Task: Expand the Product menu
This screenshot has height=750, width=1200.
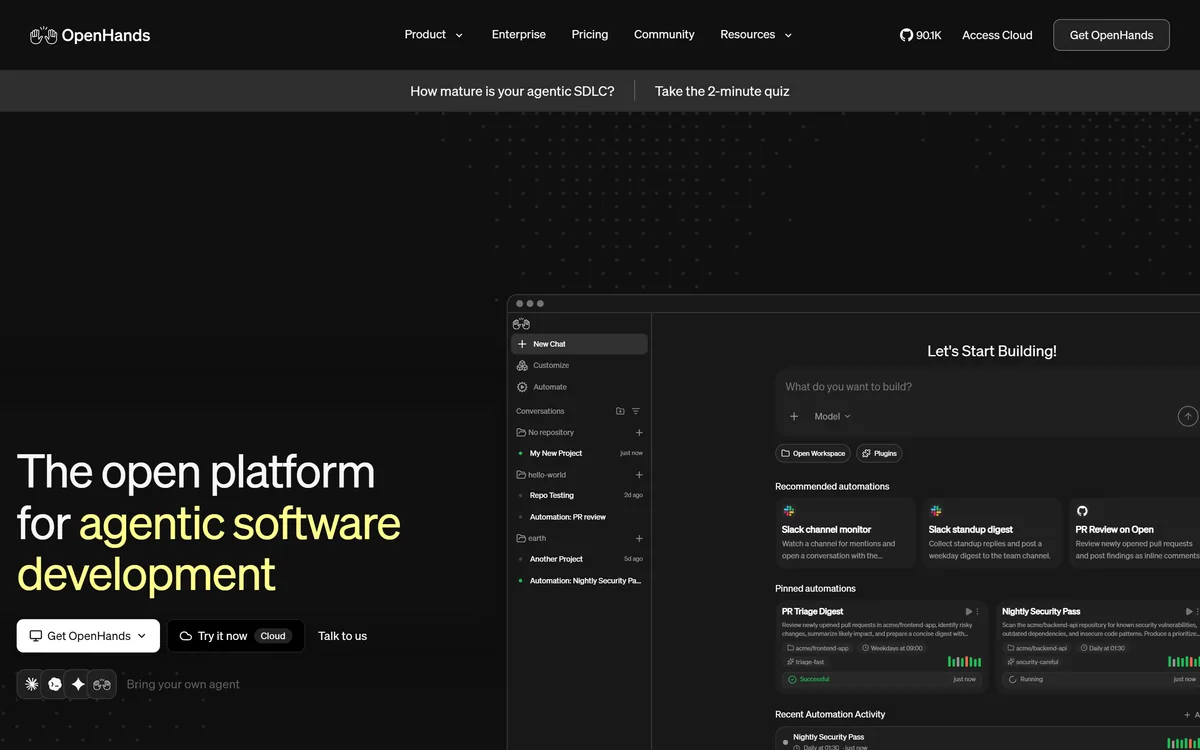Action: (x=434, y=35)
